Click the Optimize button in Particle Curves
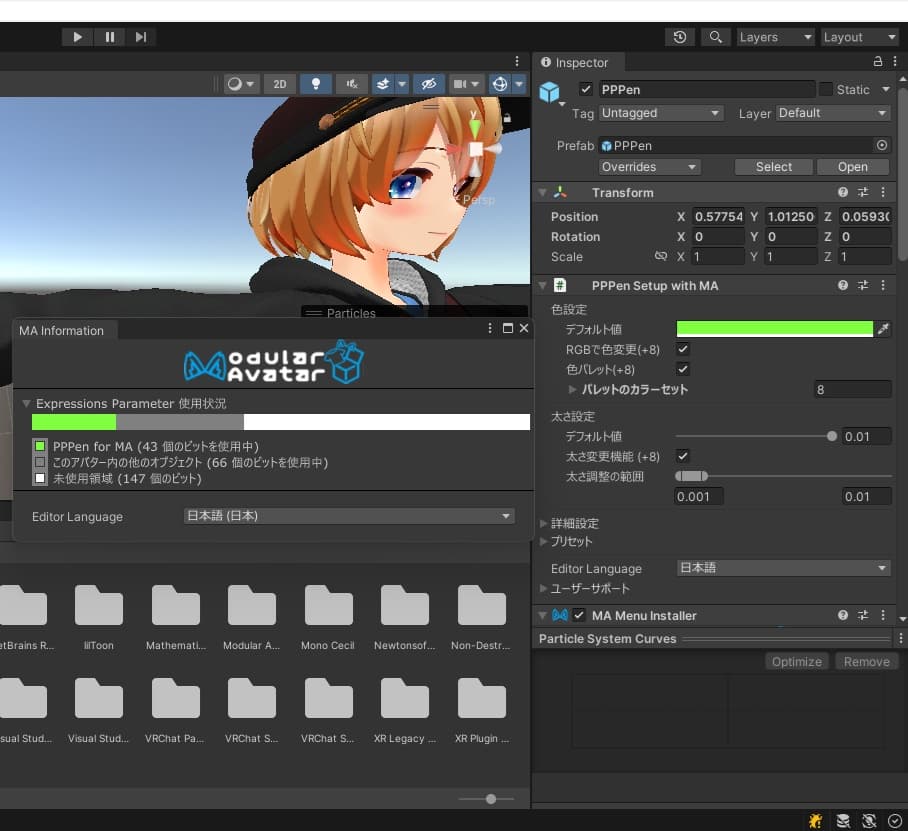The image size is (908, 831). 797,661
